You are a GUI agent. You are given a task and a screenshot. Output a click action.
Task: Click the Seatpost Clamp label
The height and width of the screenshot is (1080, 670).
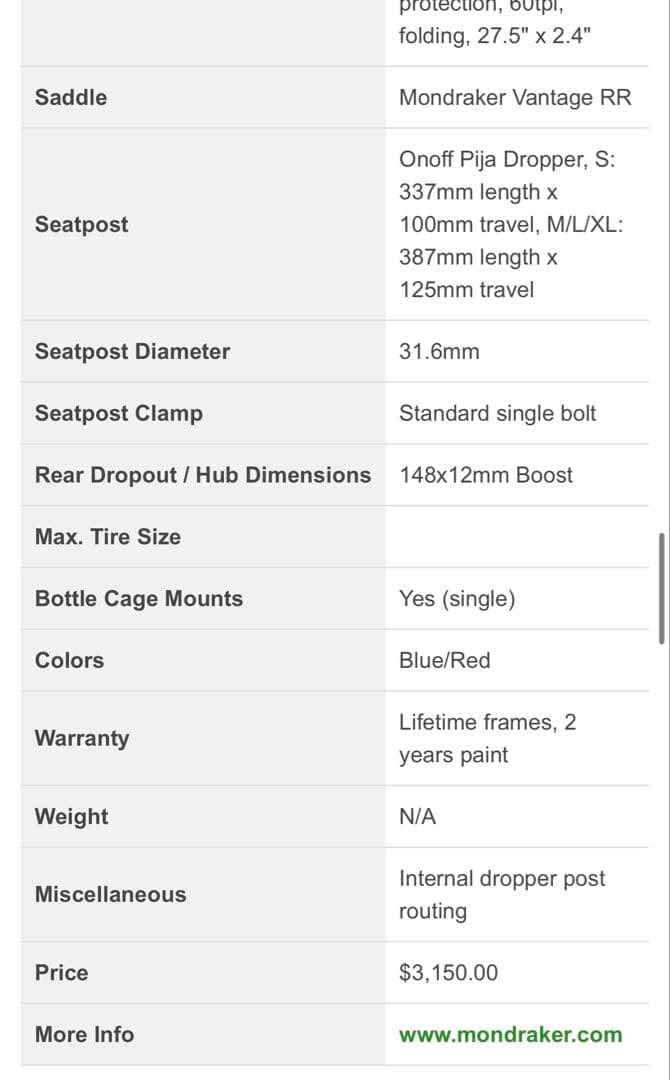coord(118,413)
